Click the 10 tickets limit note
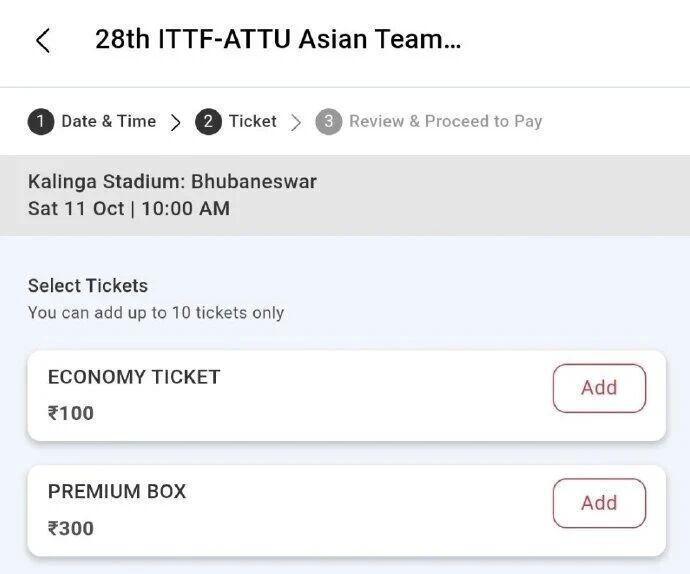Screen dimensions: 690x574 pos(156,312)
